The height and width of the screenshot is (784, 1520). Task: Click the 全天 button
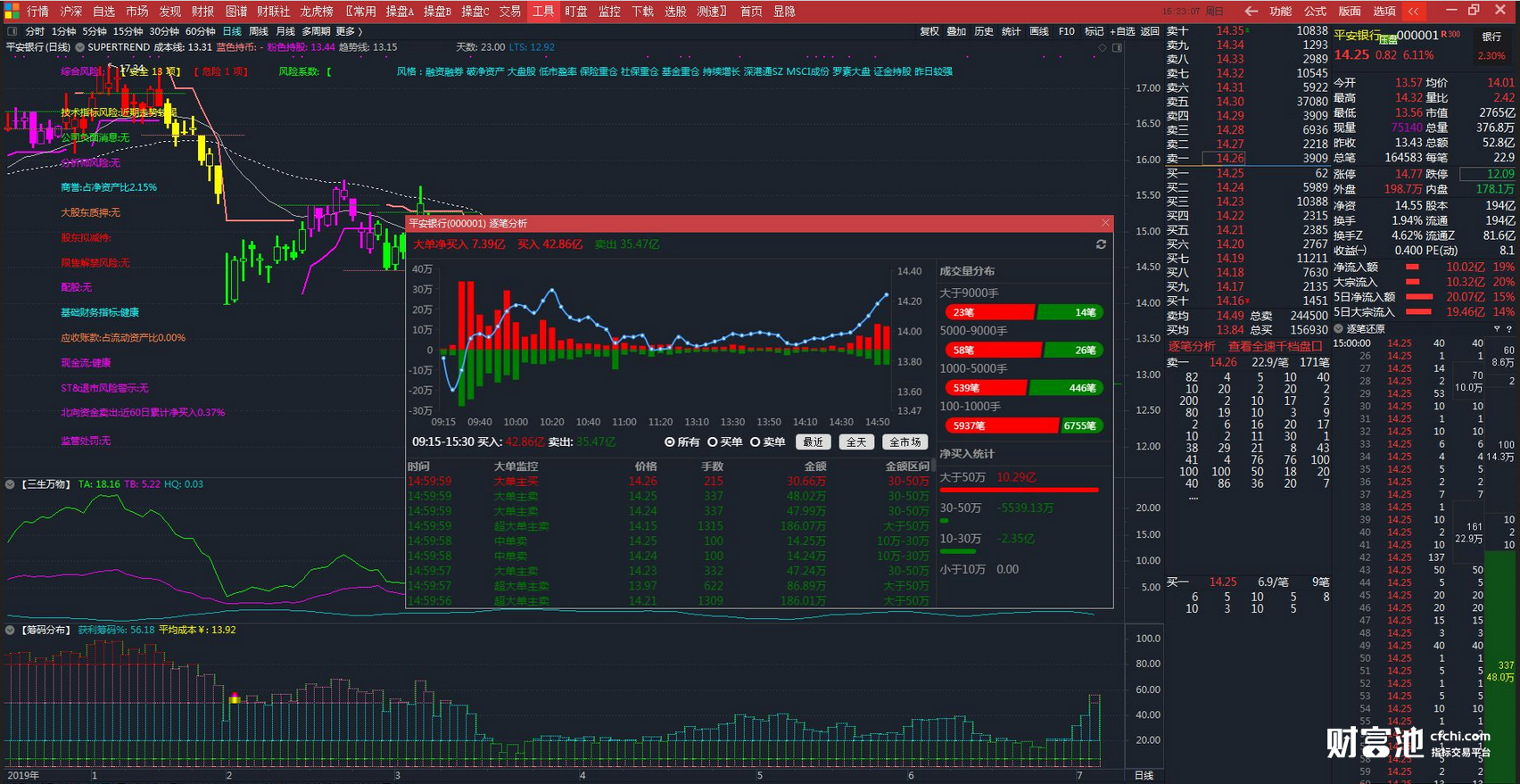coord(856,442)
